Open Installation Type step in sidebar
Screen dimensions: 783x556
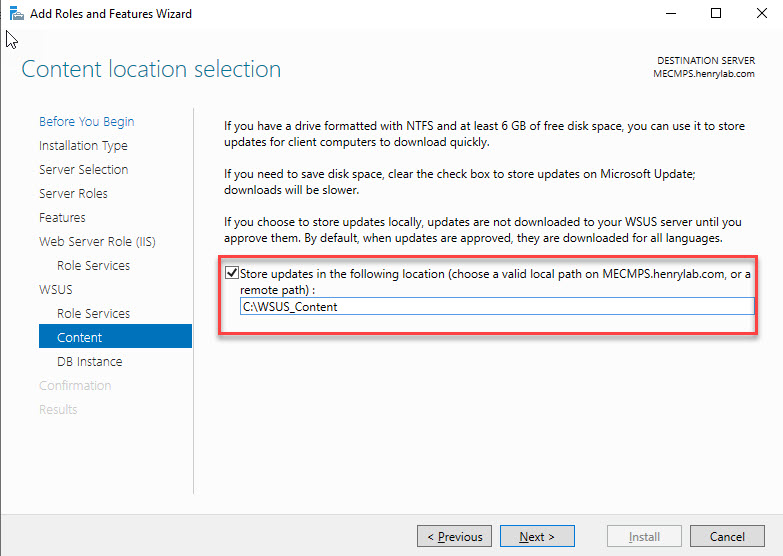point(83,146)
